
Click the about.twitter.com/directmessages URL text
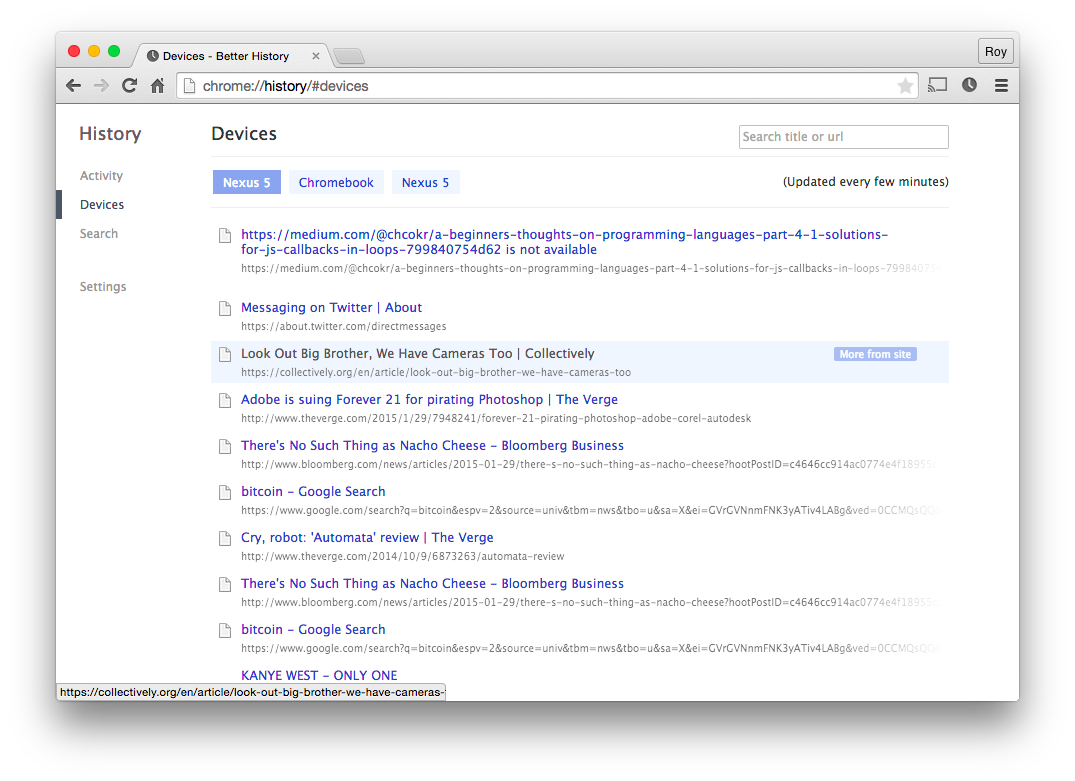(x=343, y=326)
